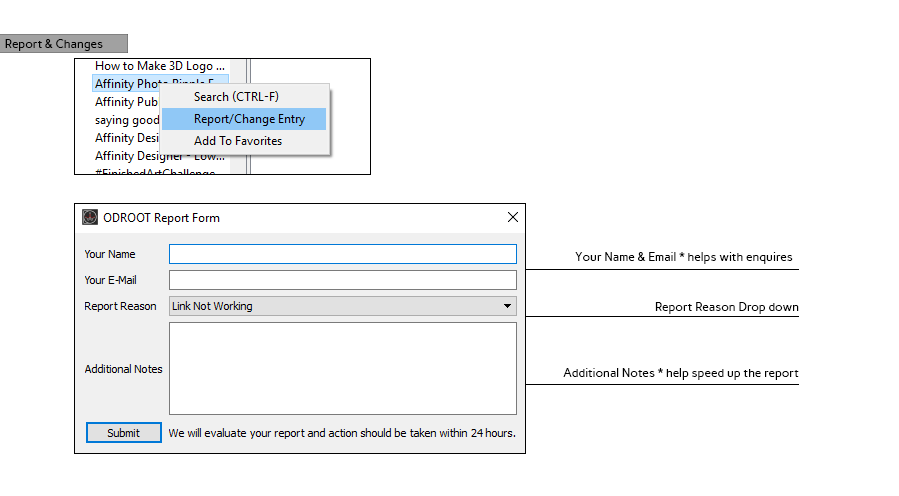This screenshot has width=899, height=496.
Task: Click the ODROOT logo icon in title bar
Action: coord(90,217)
